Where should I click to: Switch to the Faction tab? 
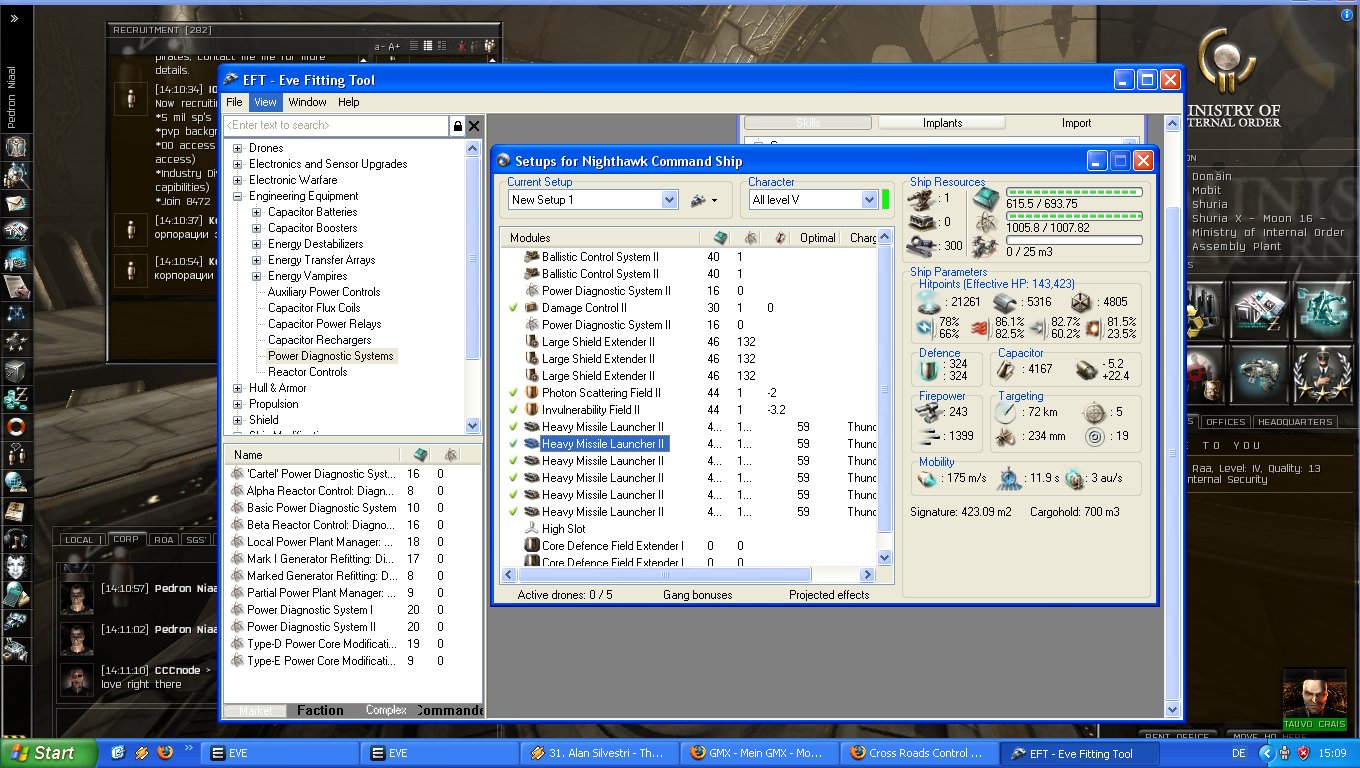320,710
